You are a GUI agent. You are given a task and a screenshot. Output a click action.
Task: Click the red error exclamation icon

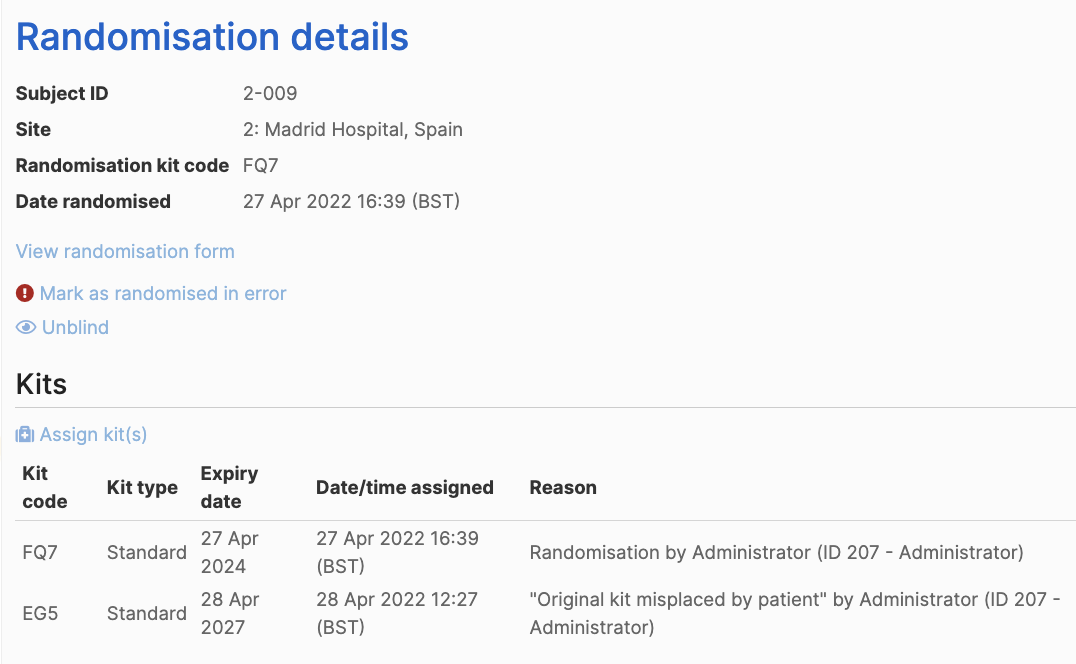coord(25,294)
